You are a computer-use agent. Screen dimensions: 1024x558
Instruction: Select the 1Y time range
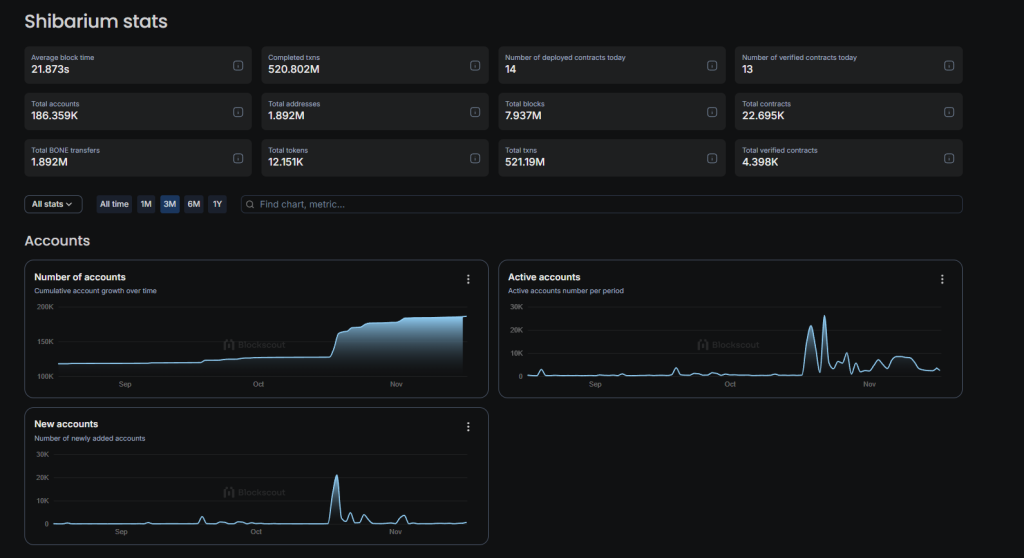coord(217,204)
